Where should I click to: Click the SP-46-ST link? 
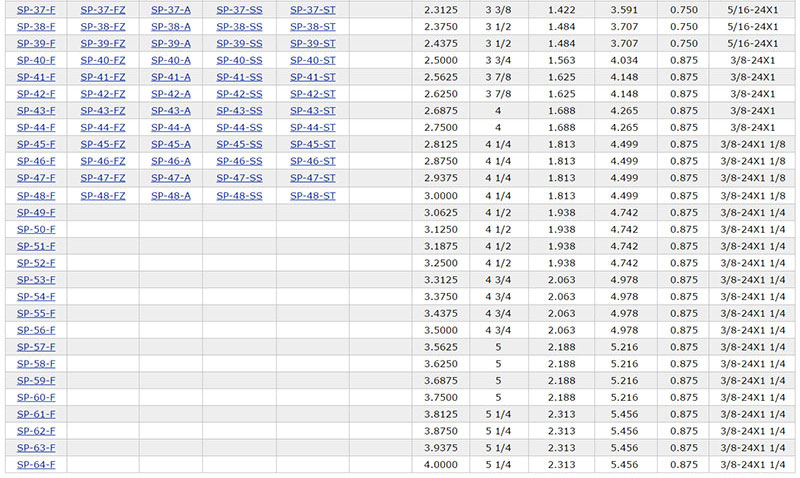point(312,162)
